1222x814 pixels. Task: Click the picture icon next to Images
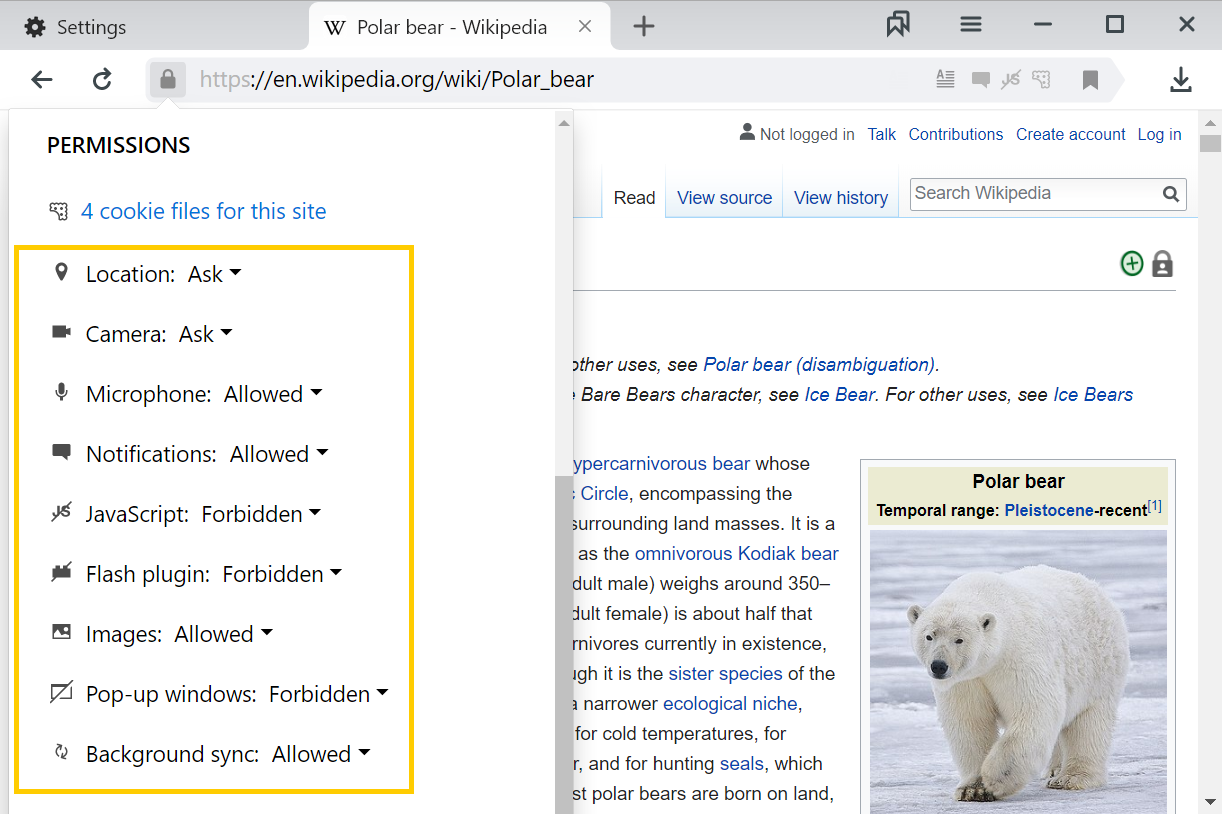pos(61,632)
